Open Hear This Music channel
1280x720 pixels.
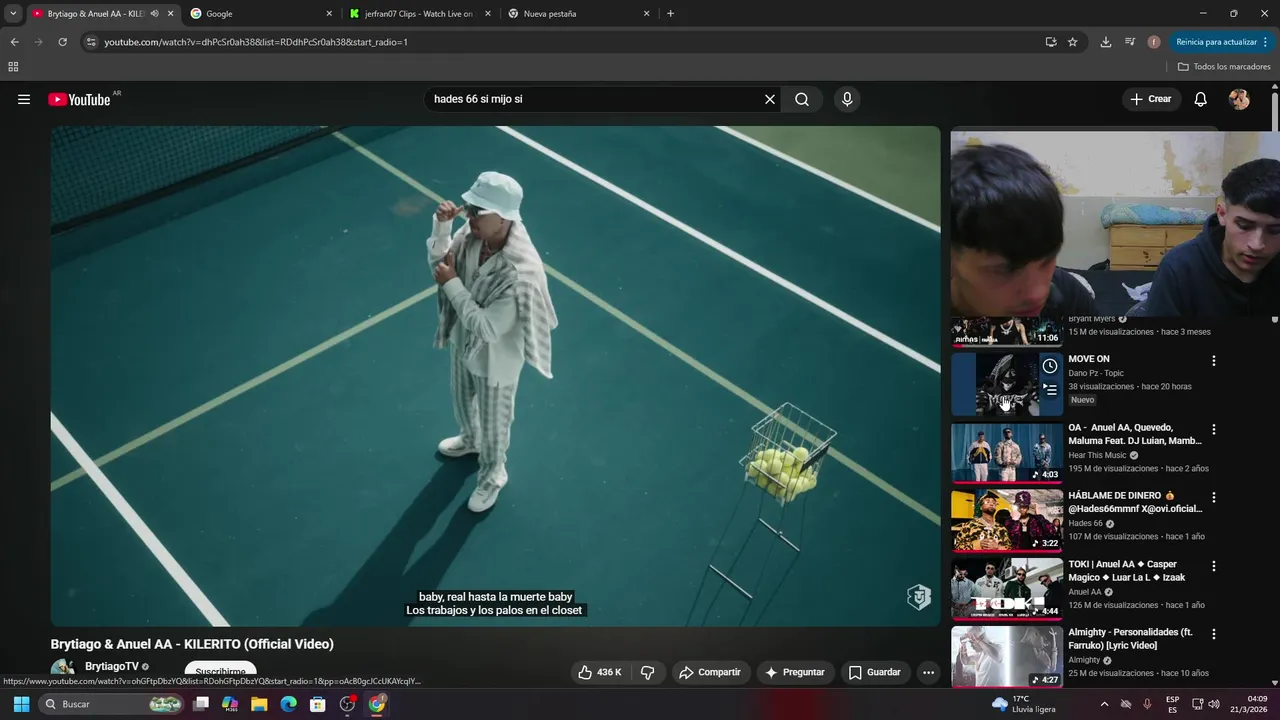(x=1097, y=455)
